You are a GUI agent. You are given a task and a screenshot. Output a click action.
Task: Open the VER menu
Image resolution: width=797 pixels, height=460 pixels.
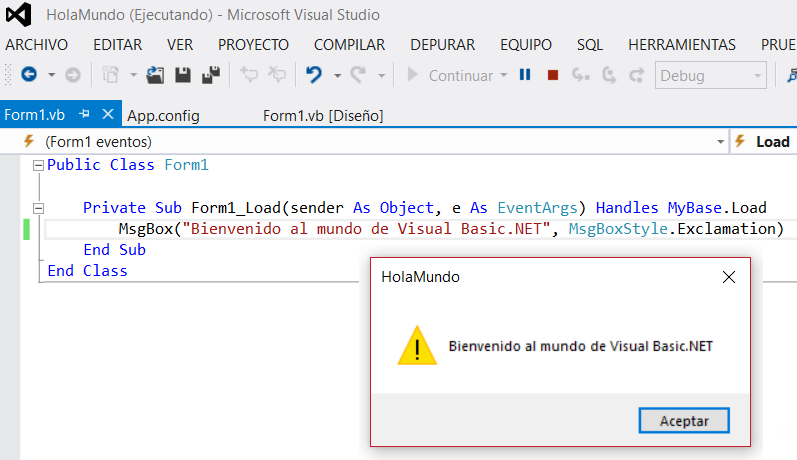point(180,45)
